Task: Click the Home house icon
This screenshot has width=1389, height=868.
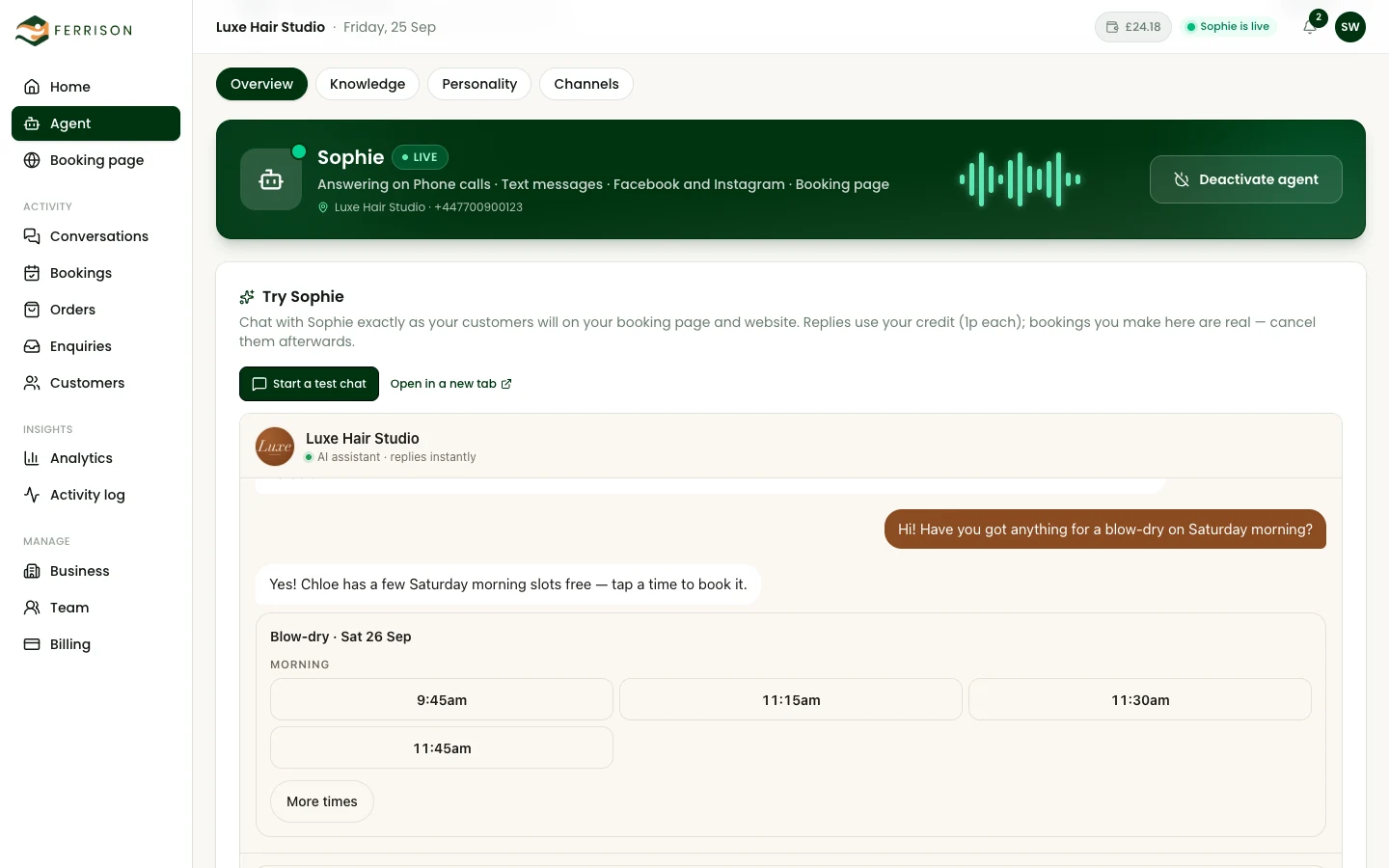Action: 32,87
